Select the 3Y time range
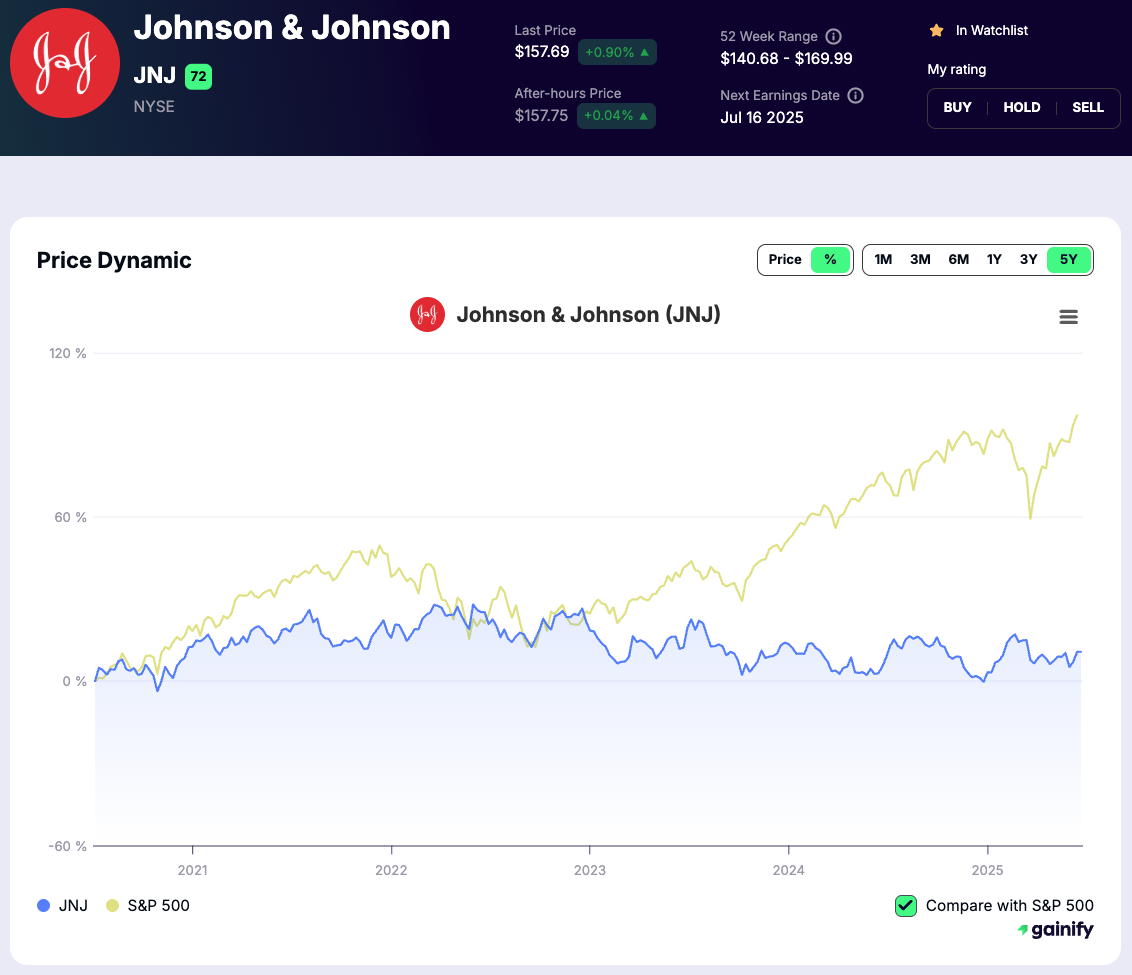This screenshot has width=1132, height=975. (x=1028, y=260)
